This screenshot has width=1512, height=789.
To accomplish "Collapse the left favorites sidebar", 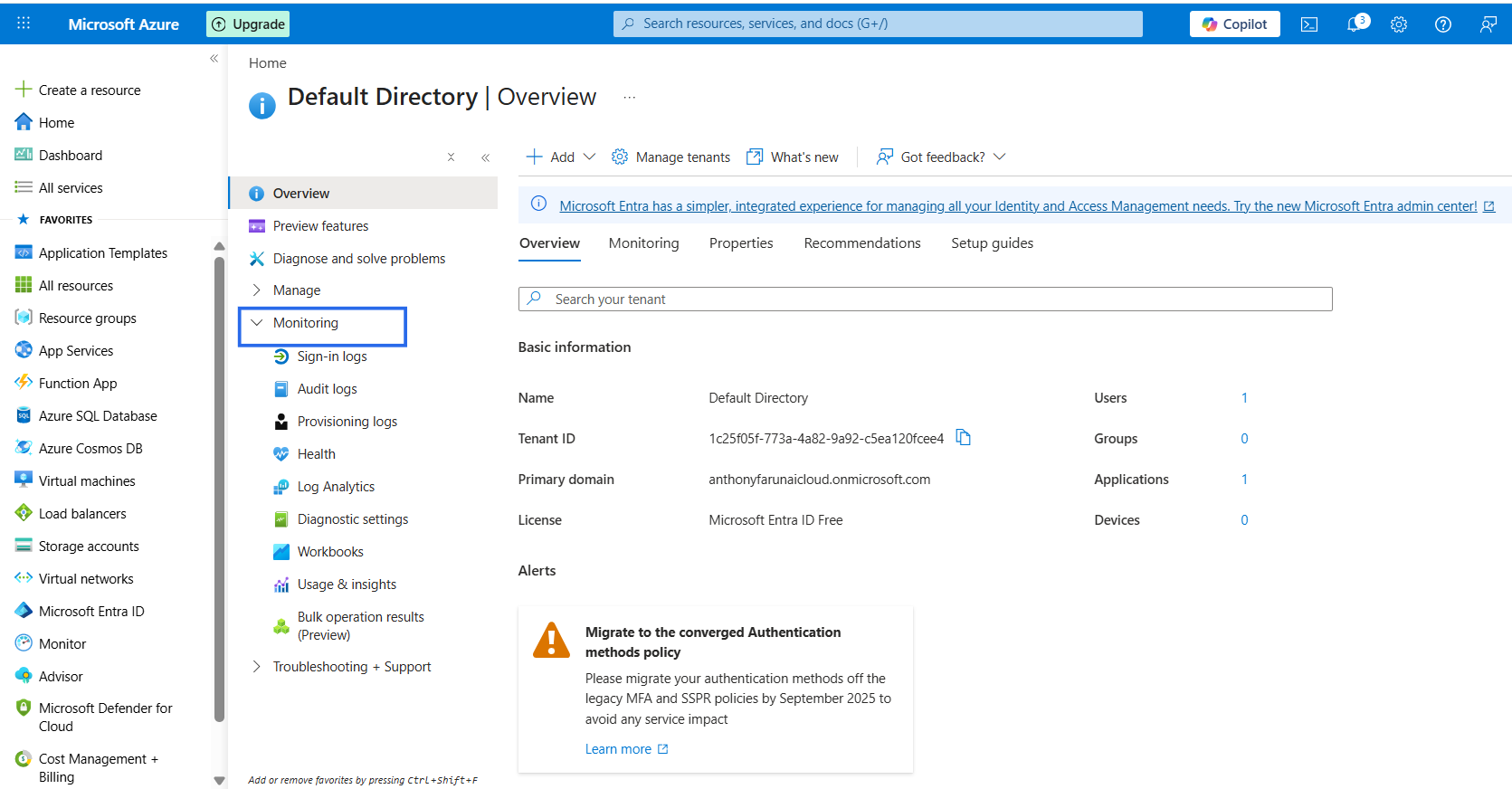I will (214, 58).
